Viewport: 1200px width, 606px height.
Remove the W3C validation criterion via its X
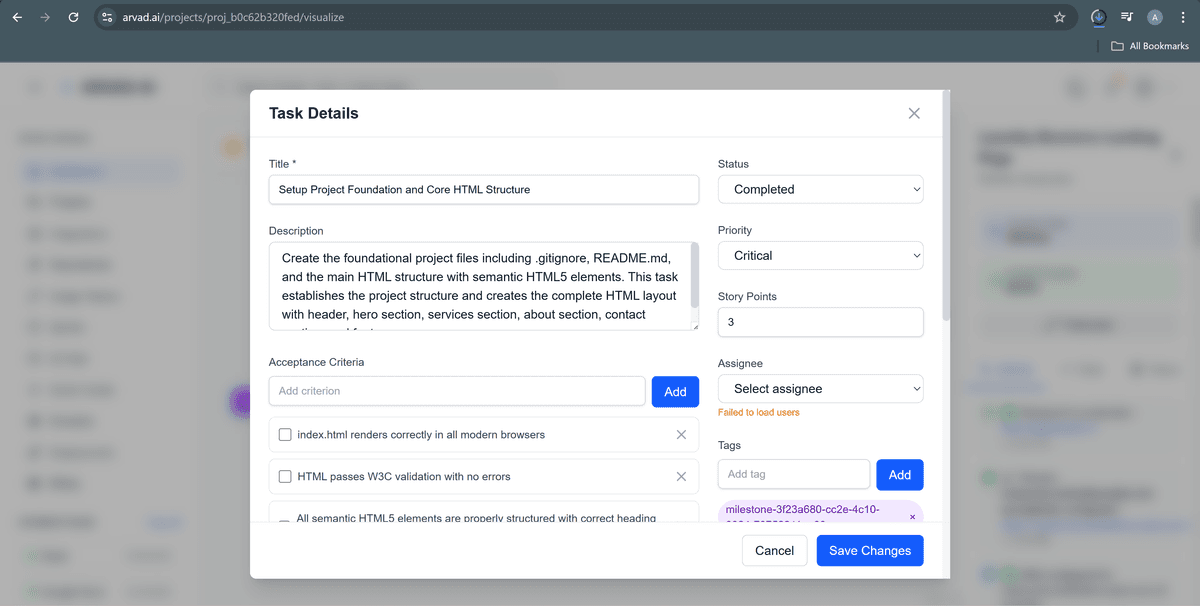click(681, 476)
